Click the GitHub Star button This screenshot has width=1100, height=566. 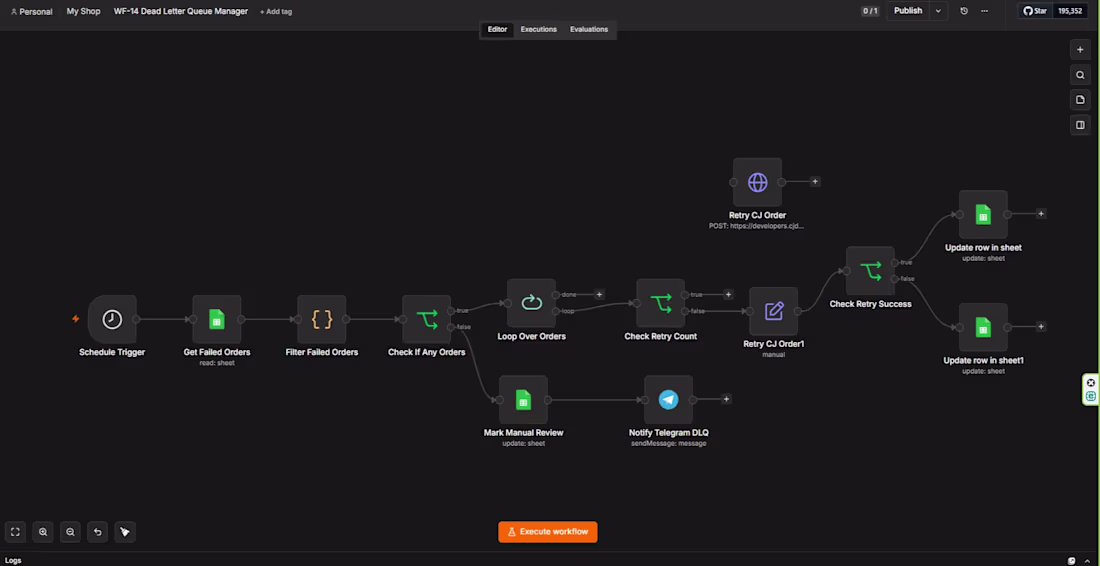[x=1035, y=11]
